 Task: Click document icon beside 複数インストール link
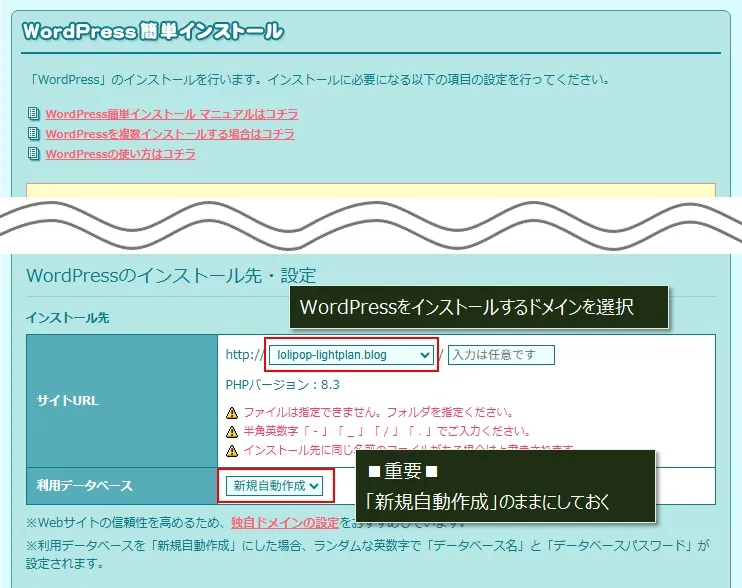33,133
